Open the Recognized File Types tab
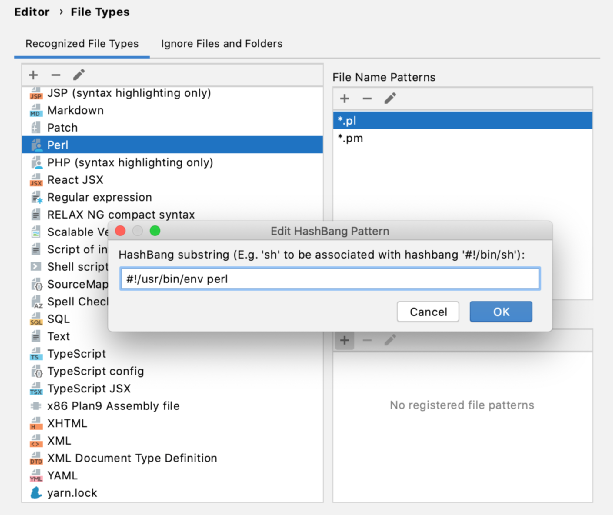613x515 pixels. click(82, 44)
